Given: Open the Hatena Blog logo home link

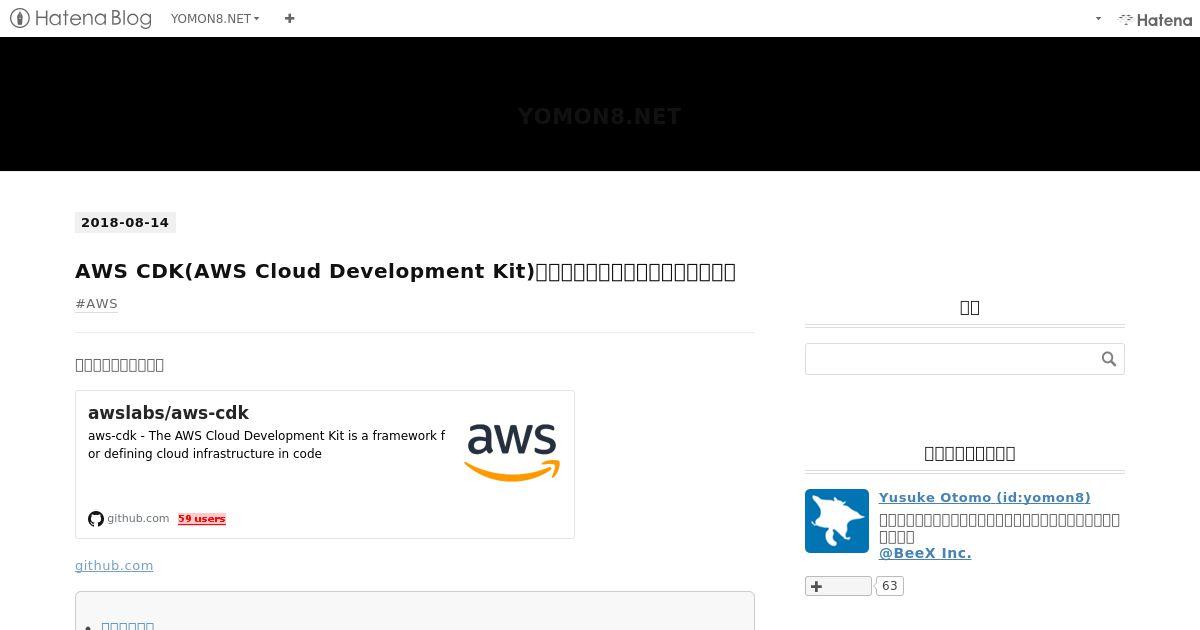Looking at the screenshot, I should point(81,18).
